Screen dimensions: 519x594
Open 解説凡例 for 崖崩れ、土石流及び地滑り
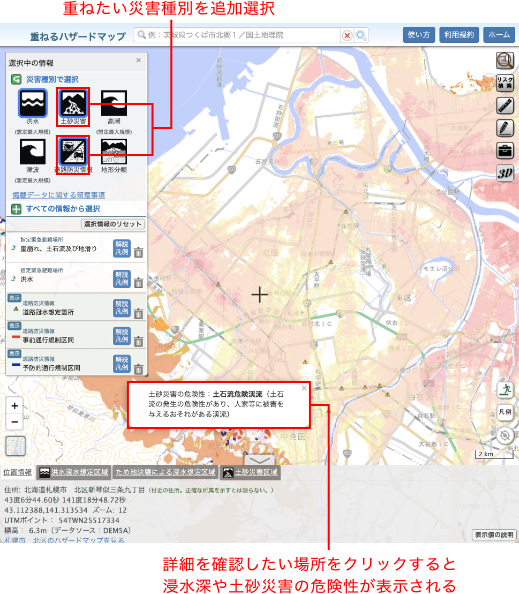tap(122, 248)
